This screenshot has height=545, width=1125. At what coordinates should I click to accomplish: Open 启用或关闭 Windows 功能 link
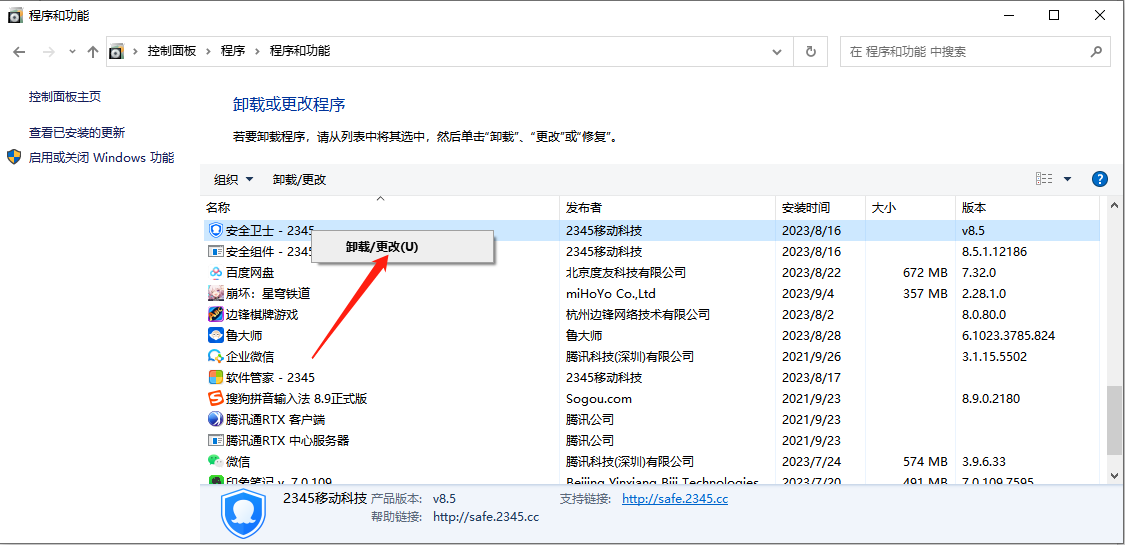(101, 158)
